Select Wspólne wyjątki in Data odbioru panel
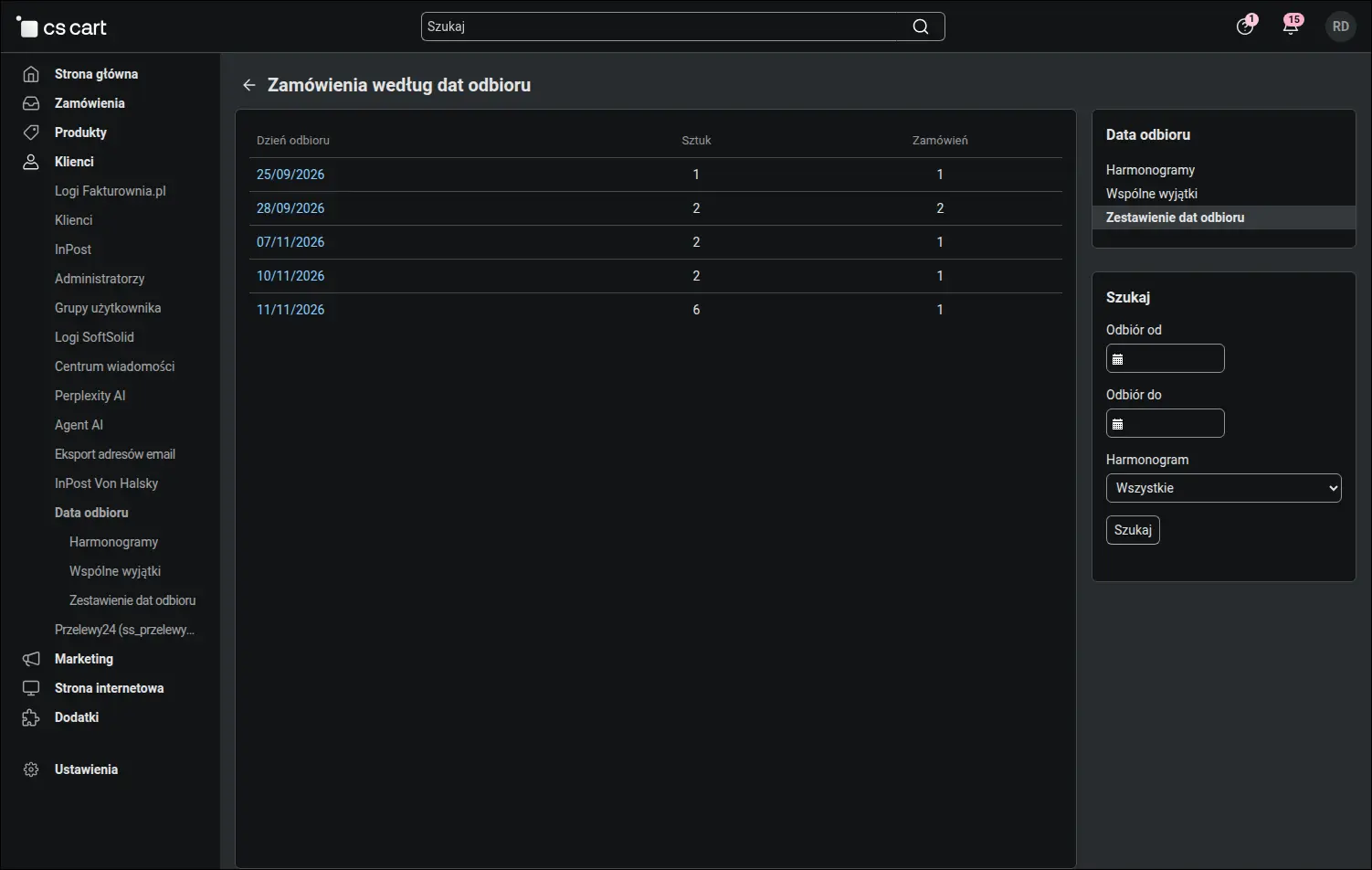This screenshot has width=1372, height=870. click(x=1151, y=194)
